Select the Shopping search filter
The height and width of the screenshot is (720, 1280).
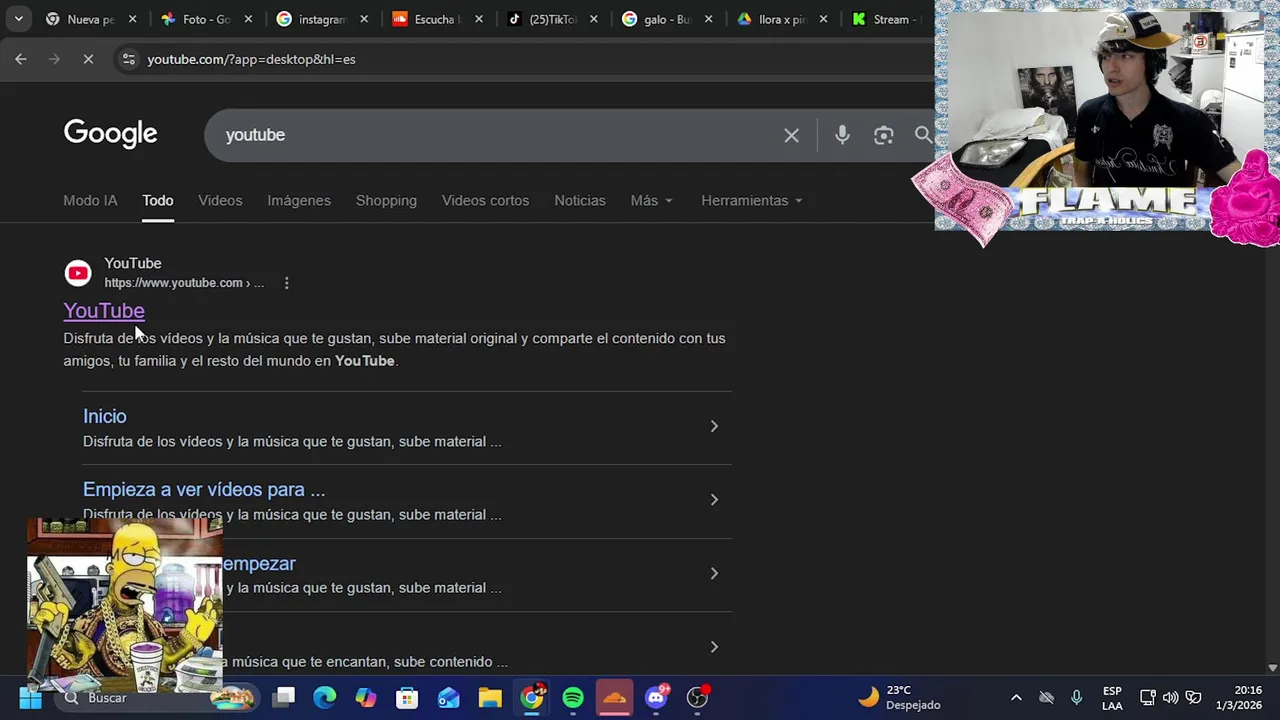point(386,200)
